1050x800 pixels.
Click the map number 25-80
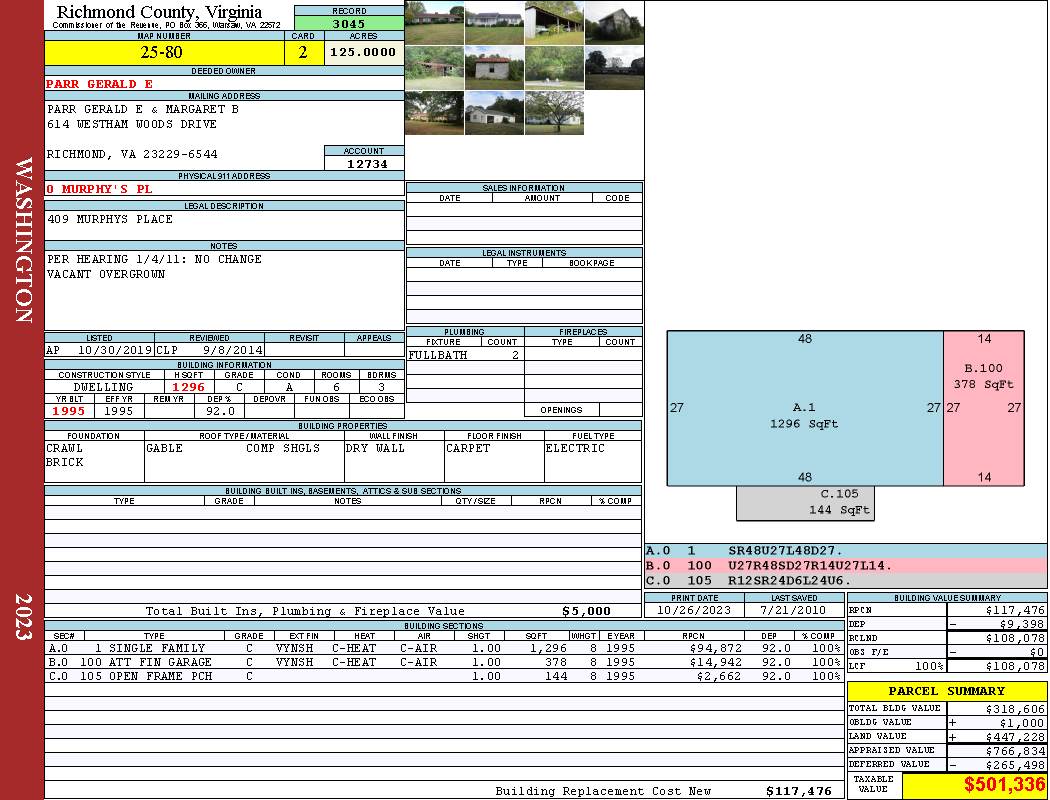(x=161, y=52)
